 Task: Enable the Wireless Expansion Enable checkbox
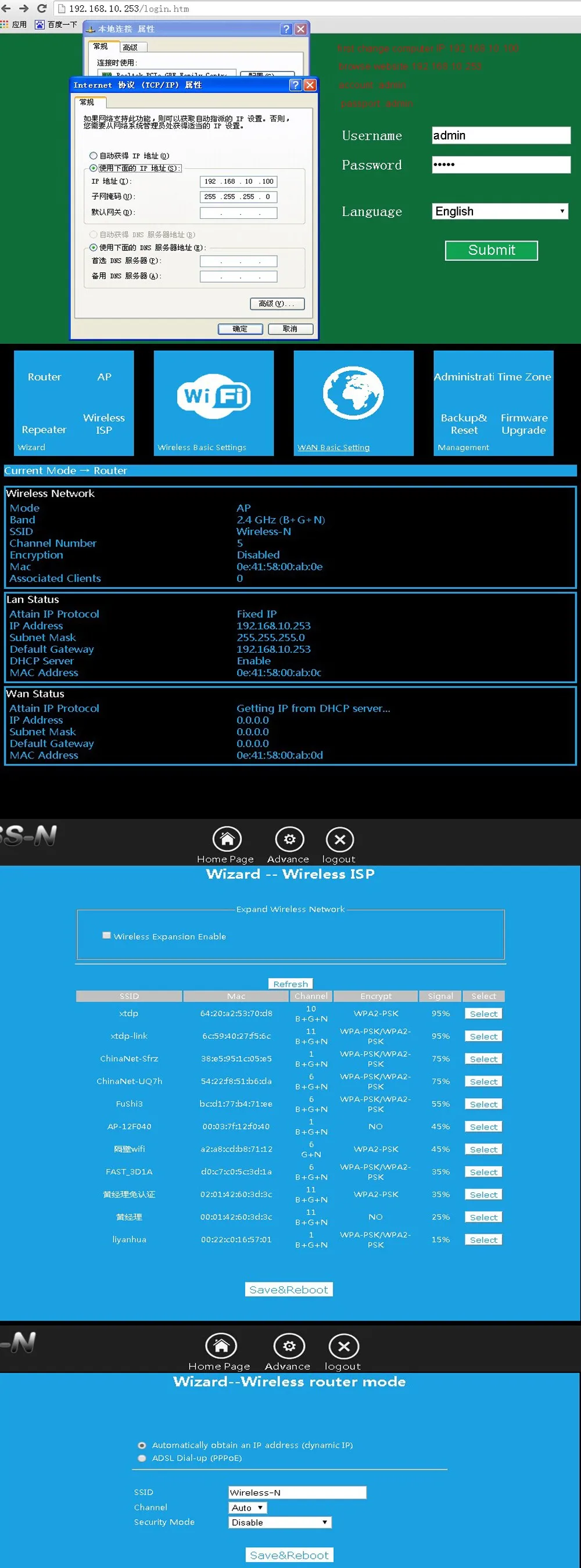coord(106,936)
